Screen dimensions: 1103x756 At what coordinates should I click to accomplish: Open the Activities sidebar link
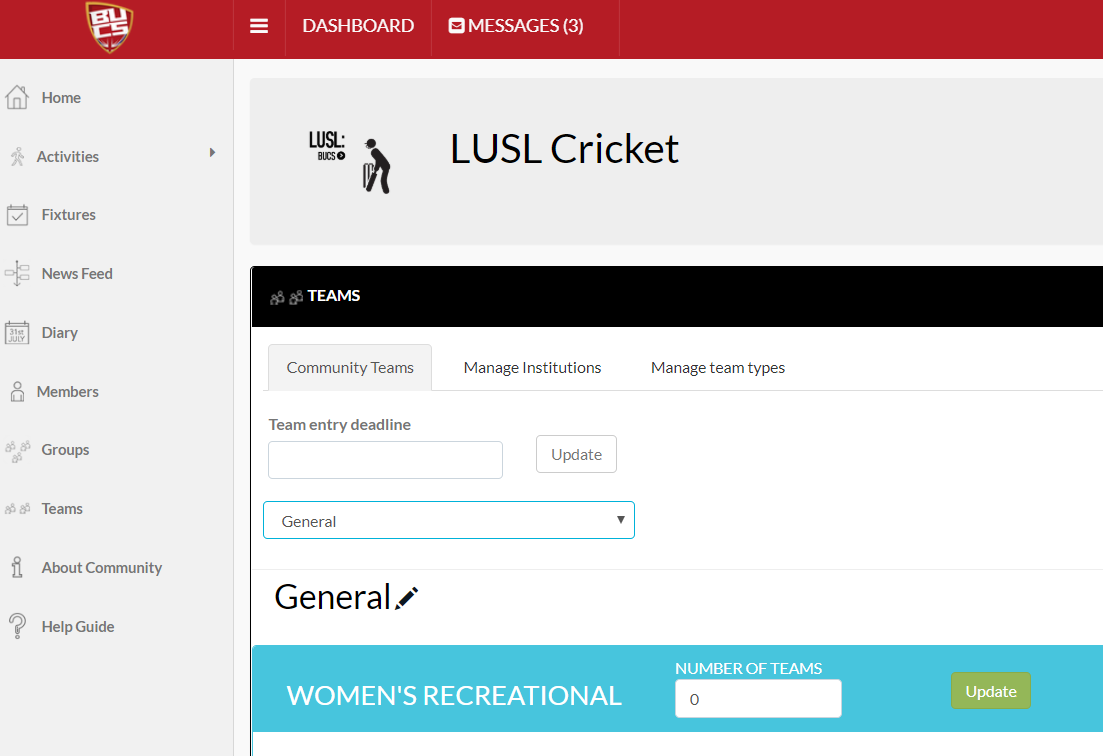[68, 156]
